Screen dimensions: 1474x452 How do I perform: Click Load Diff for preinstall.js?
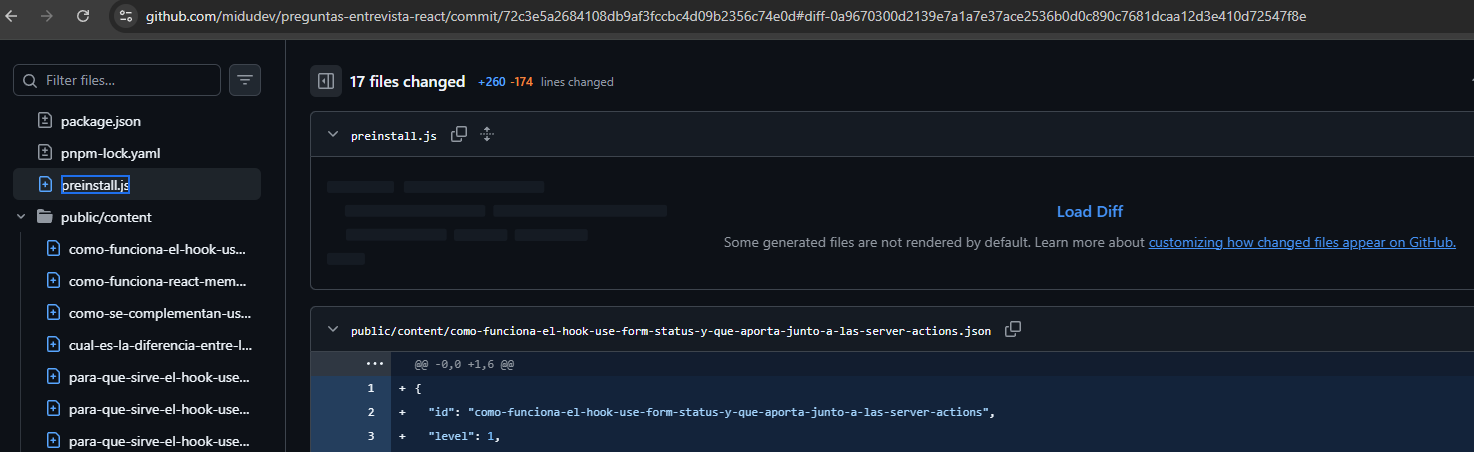coord(1089,212)
